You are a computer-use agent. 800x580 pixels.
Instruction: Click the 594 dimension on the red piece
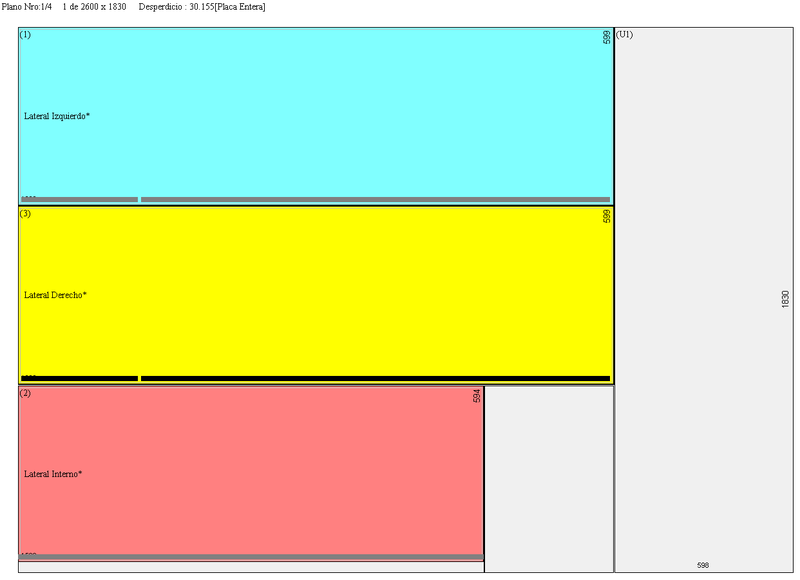click(x=477, y=396)
